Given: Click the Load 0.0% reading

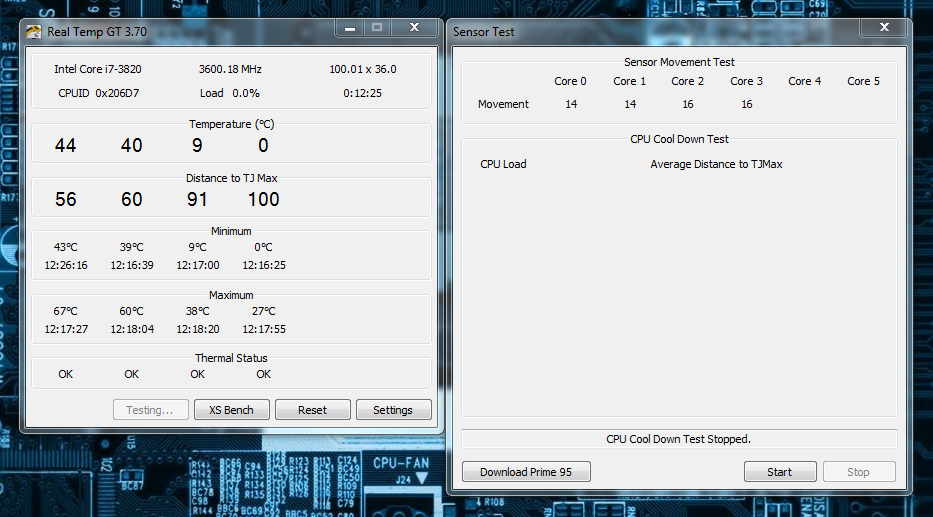Looking at the screenshot, I should pyautogui.click(x=230, y=93).
